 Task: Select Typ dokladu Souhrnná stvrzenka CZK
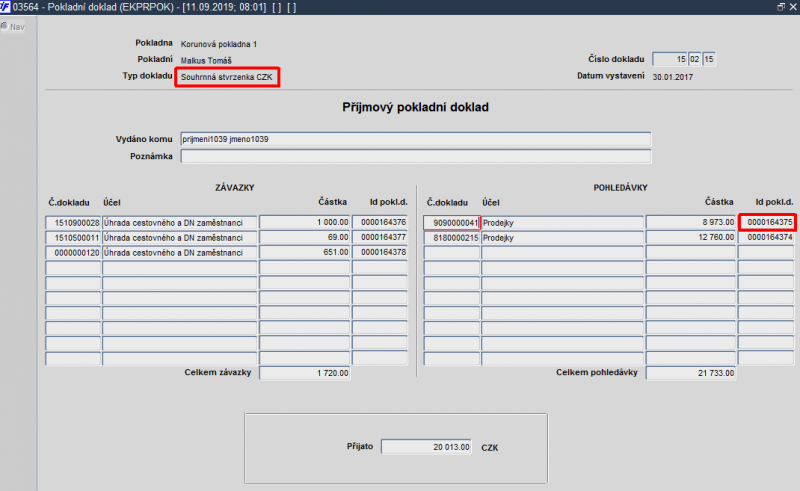[x=227, y=77]
